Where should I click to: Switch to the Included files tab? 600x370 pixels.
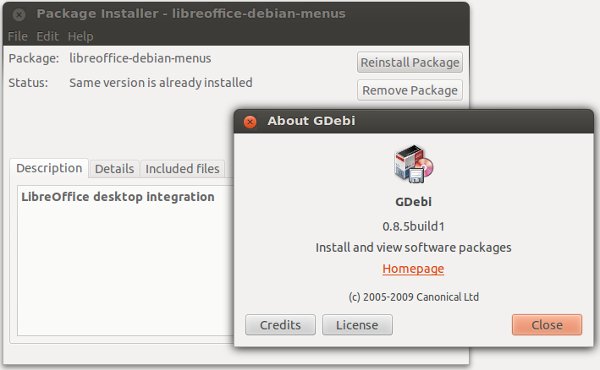coord(183,169)
